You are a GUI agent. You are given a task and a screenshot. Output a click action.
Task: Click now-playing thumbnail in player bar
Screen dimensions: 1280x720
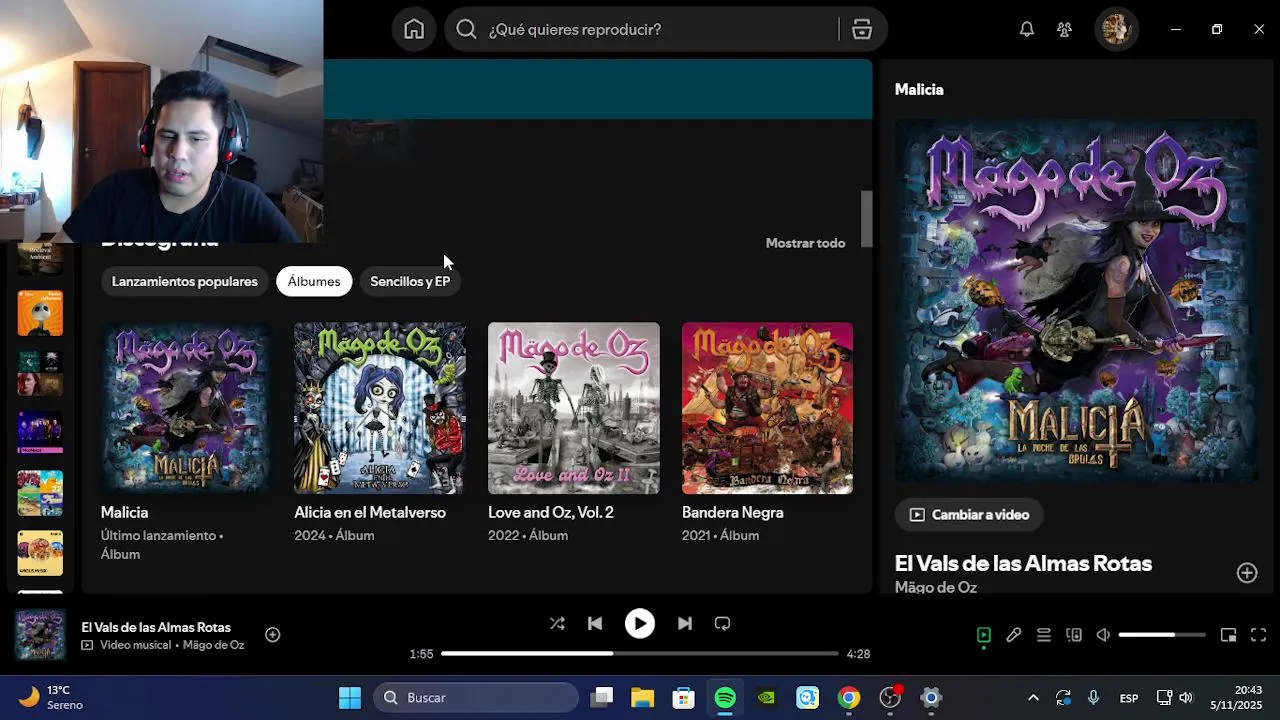click(40, 635)
